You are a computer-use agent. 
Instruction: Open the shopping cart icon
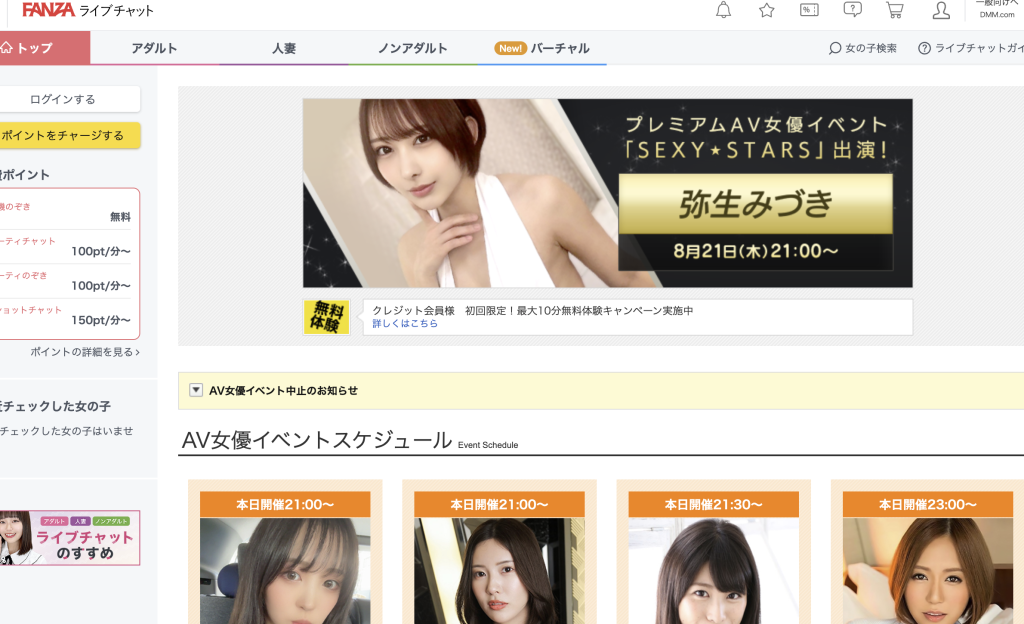click(895, 10)
